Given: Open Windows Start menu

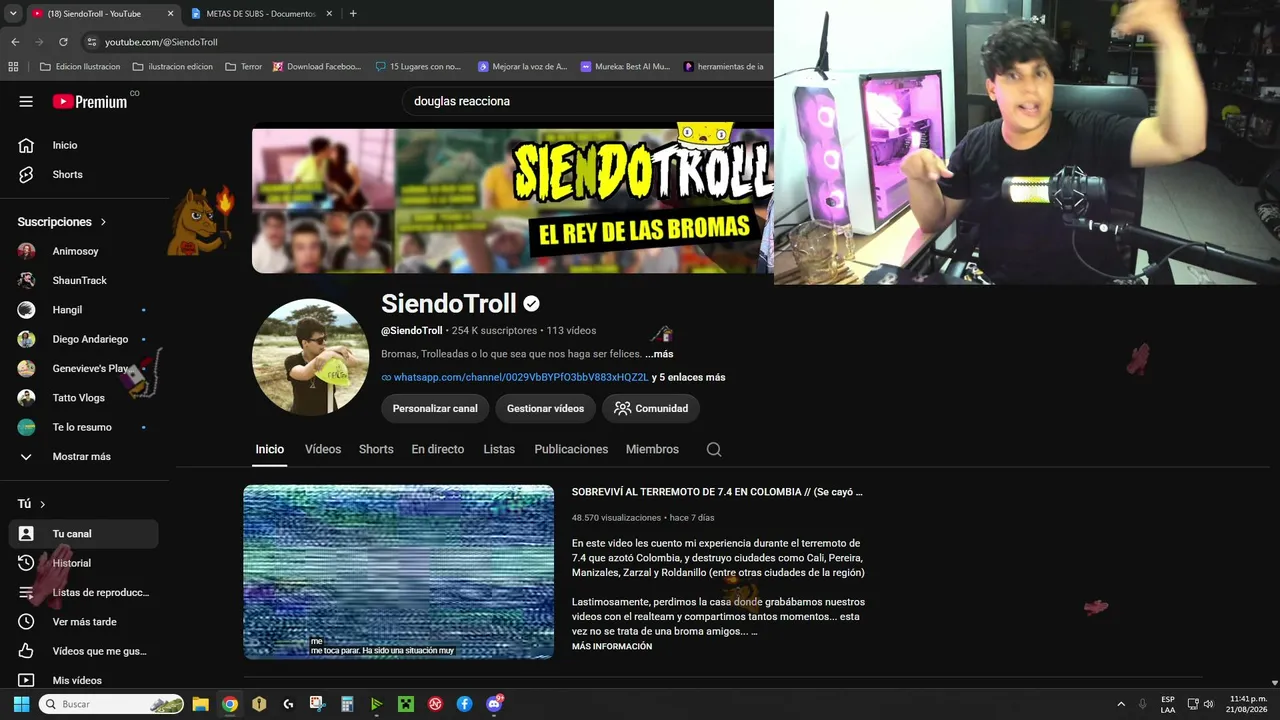Looking at the screenshot, I should coord(21,704).
